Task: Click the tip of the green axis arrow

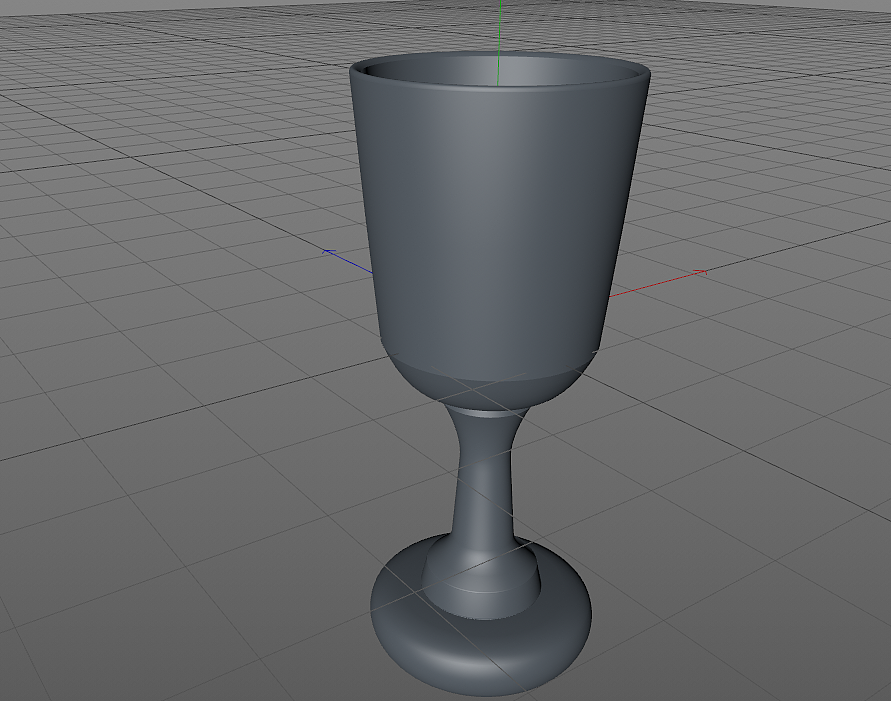Action: click(x=497, y=3)
